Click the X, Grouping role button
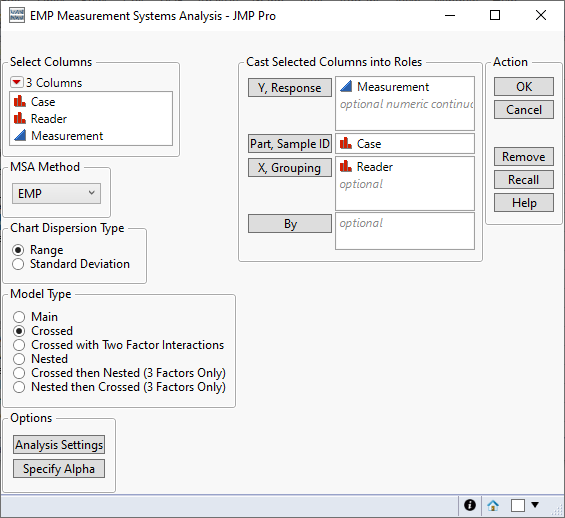Screen dimensions: 565x518 tap(290, 168)
